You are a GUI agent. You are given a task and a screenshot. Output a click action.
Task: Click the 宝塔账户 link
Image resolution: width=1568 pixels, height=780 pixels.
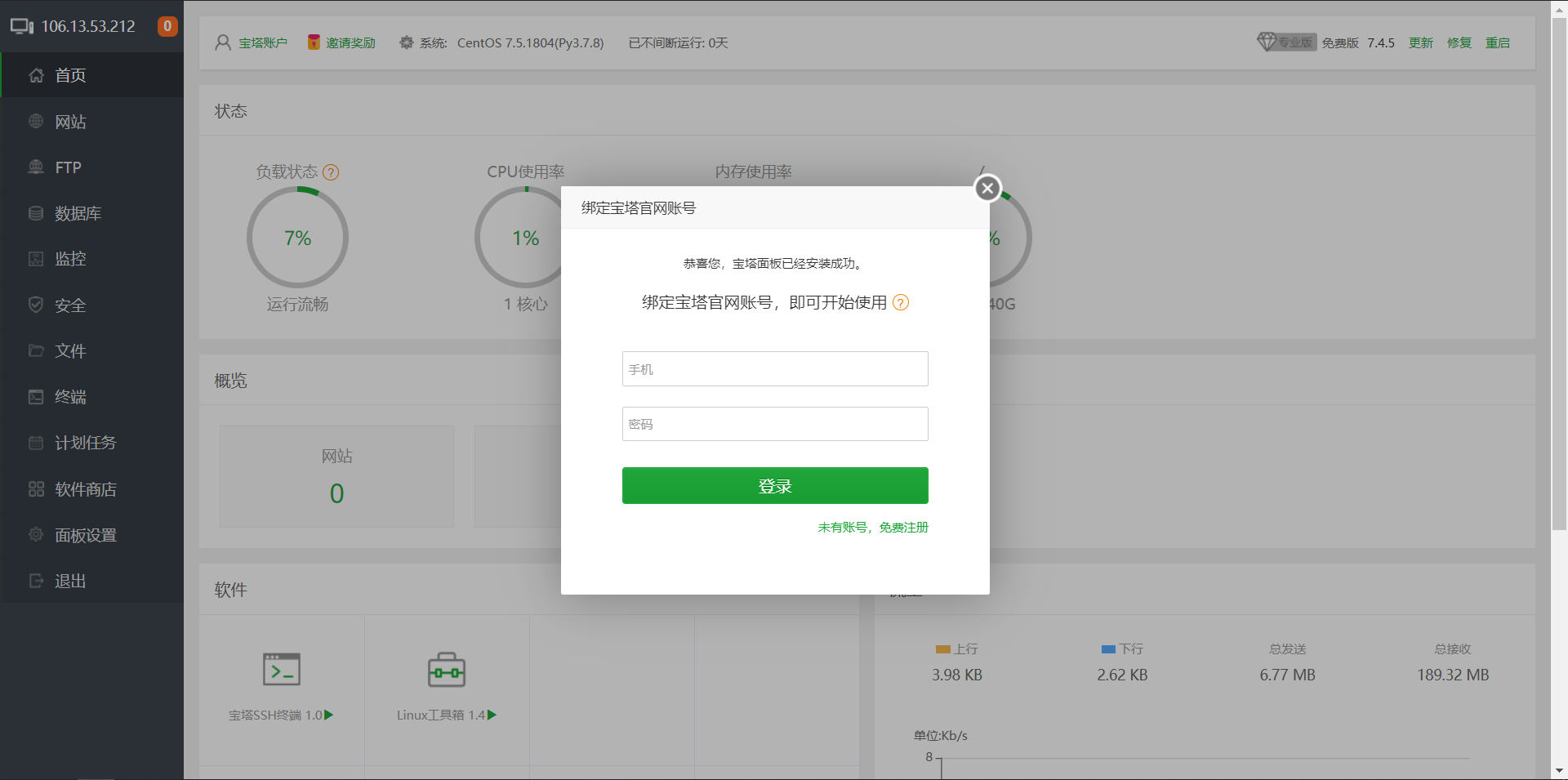[x=263, y=42]
